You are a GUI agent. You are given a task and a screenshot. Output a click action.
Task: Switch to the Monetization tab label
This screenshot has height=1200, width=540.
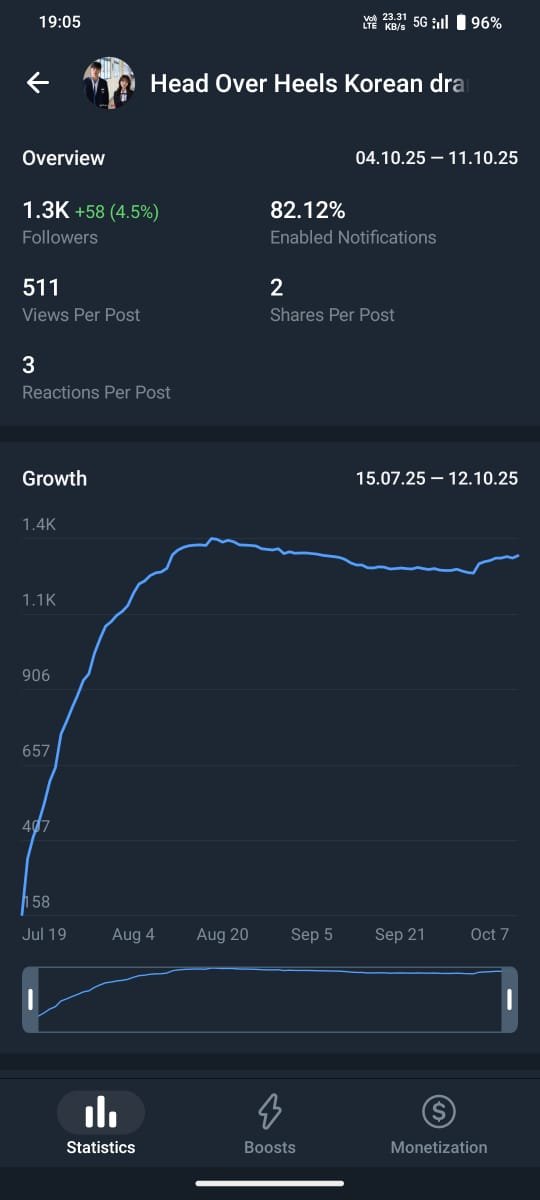point(439,1147)
